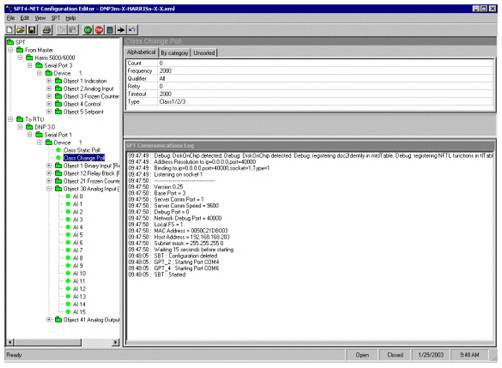Open the File menu
Screen dimensions: 502x368
click(11, 18)
